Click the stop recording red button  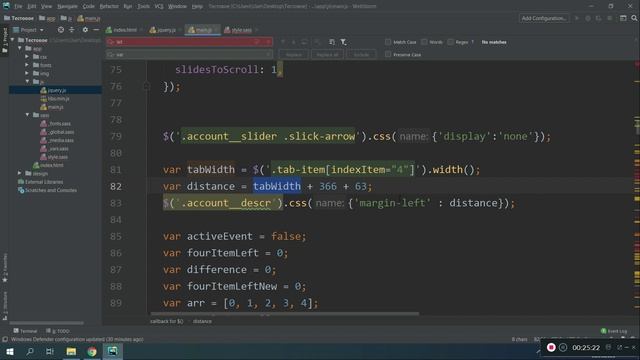pos(551,347)
